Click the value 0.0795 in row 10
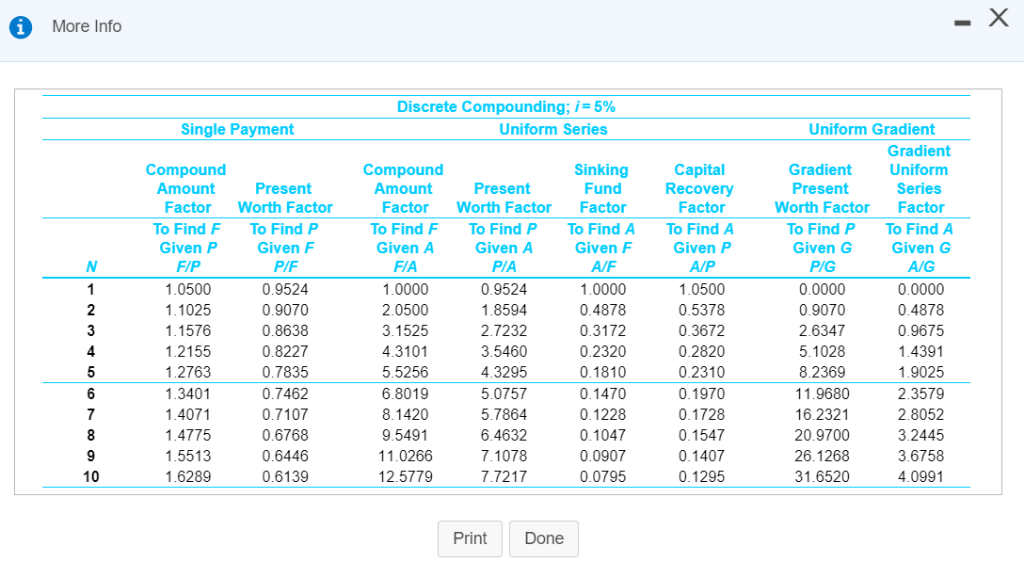This screenshot has width=1024, height=562. pyautogui.click(x=603, y=476)
